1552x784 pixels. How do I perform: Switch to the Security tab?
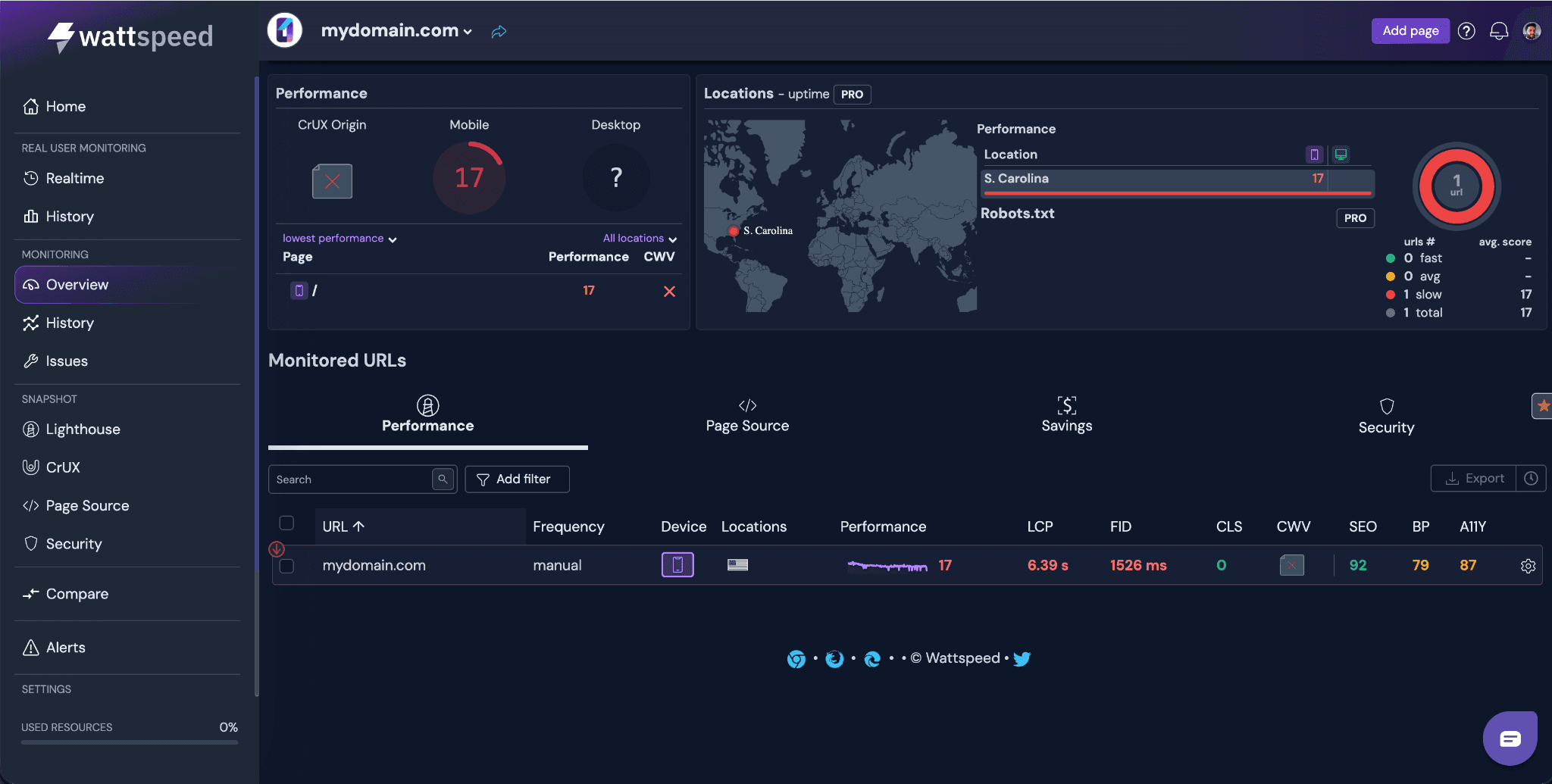point(1386,416)
